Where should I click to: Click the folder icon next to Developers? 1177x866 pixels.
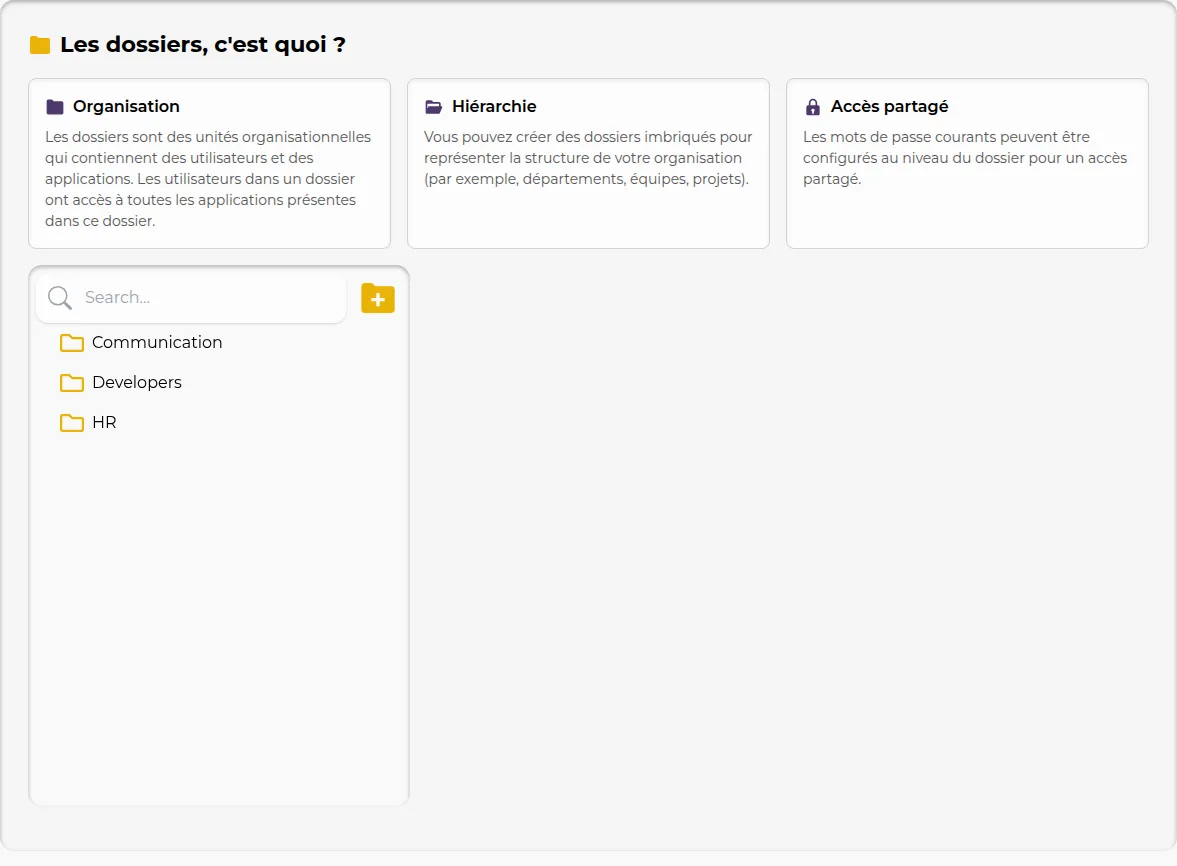point(71,382)
